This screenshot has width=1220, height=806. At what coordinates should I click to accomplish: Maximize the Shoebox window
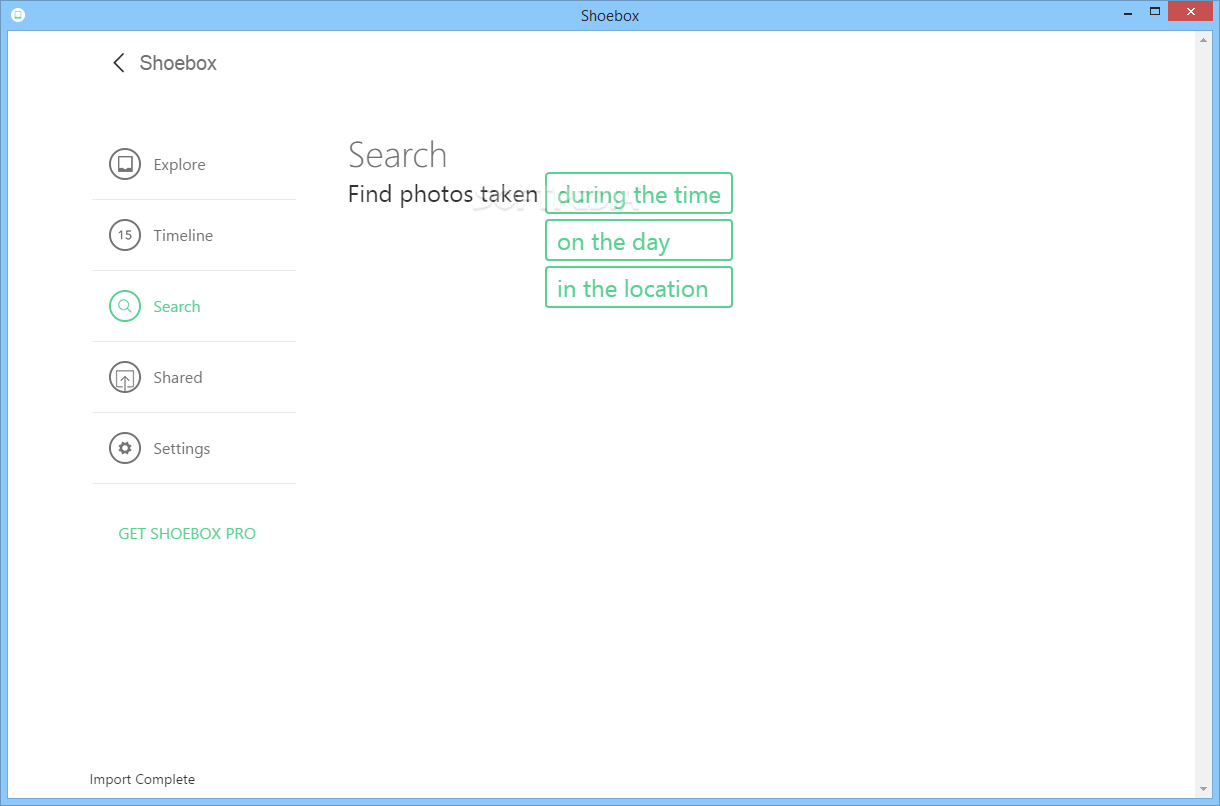(x=1154, y=12)
